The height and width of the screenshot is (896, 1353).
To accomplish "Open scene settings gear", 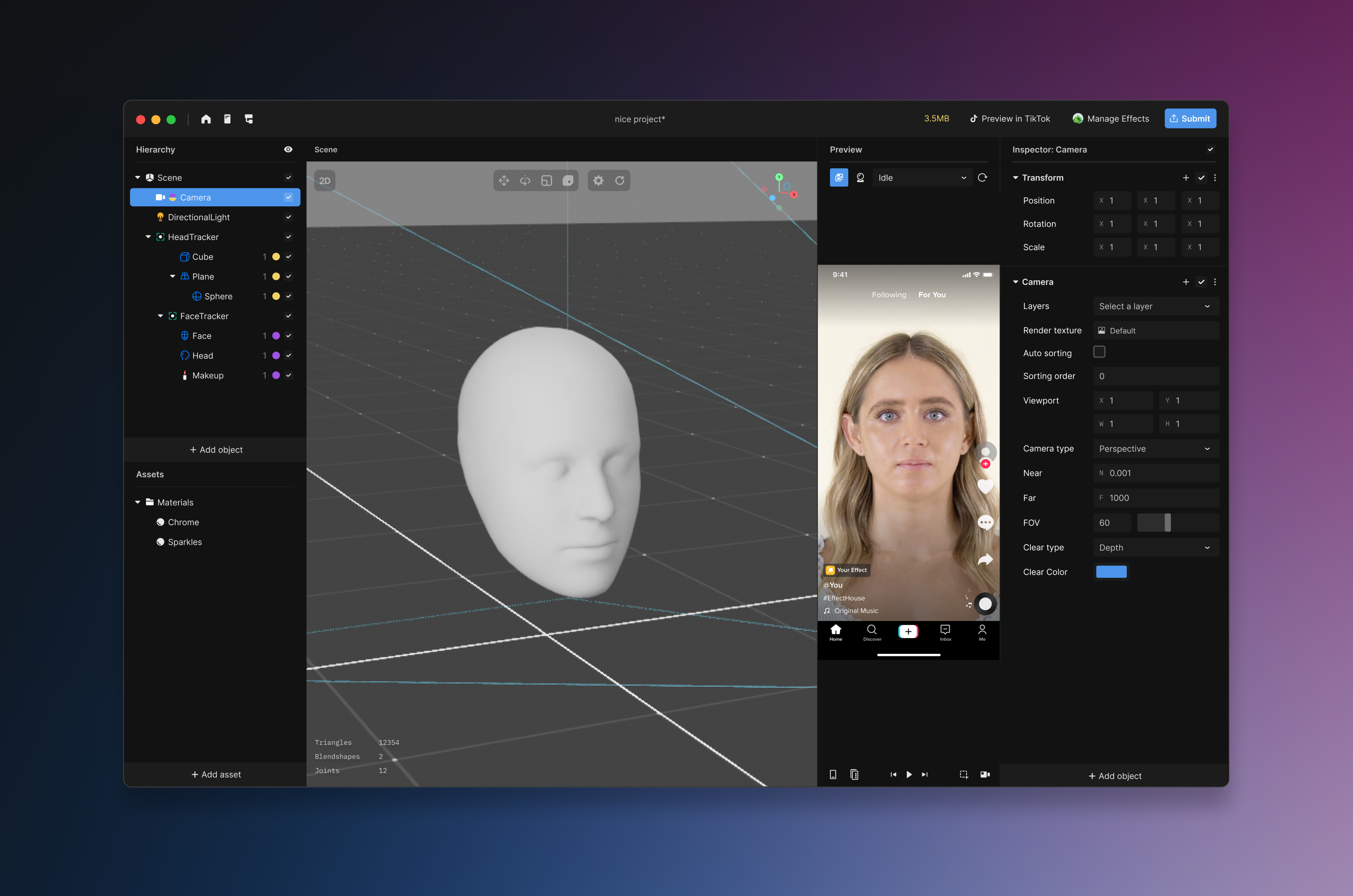I will tap(598, 180).
